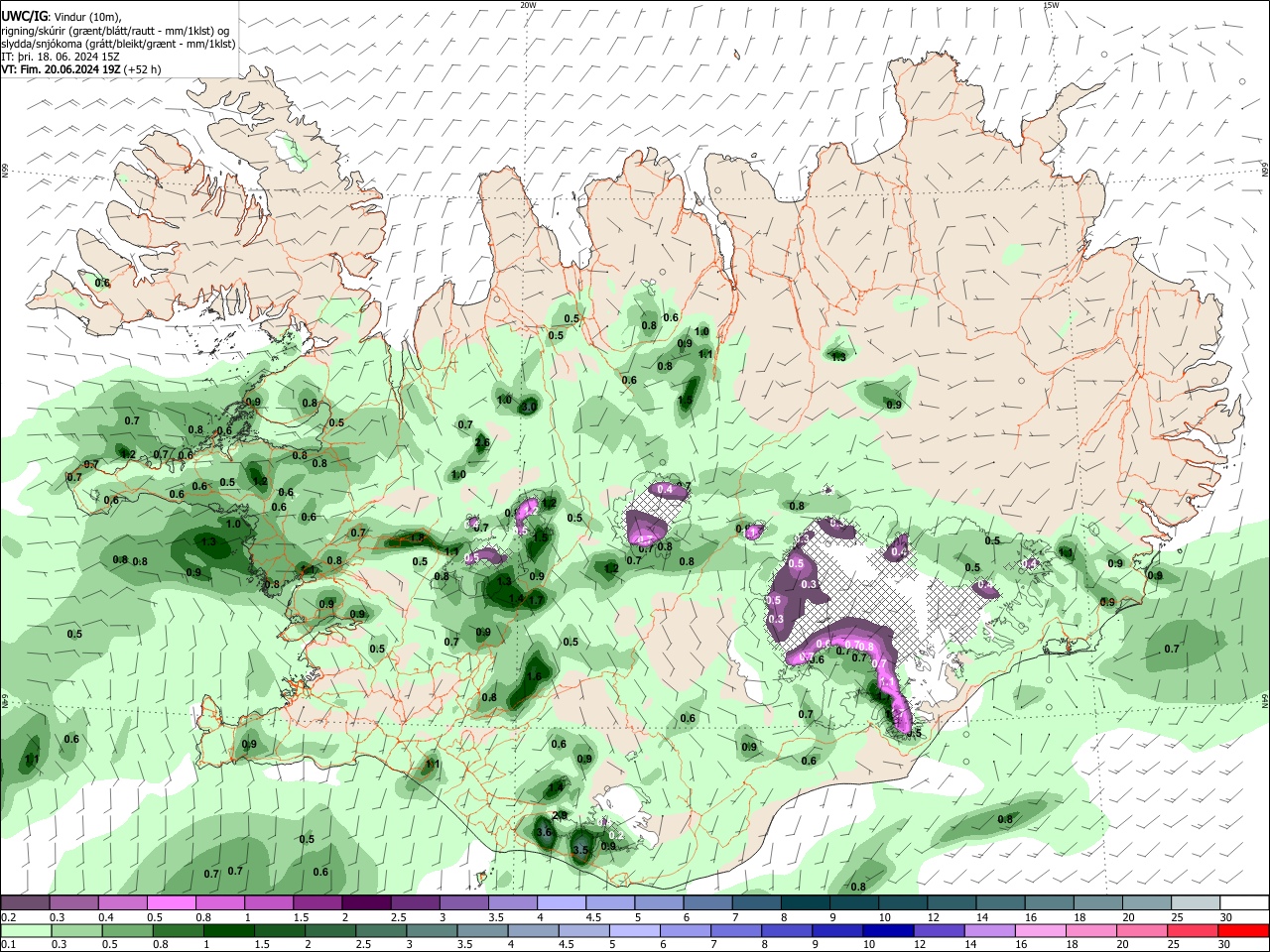Image resolution: width=1270 pixels, height=952 pixels.
Task: Click the light gray 25–30 snow legend swatch
Action: (1196, 902)
